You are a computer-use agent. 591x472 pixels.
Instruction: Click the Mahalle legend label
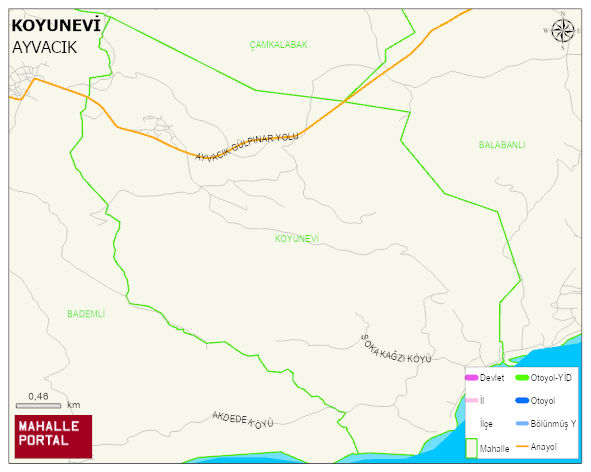[x=495, y=449]
